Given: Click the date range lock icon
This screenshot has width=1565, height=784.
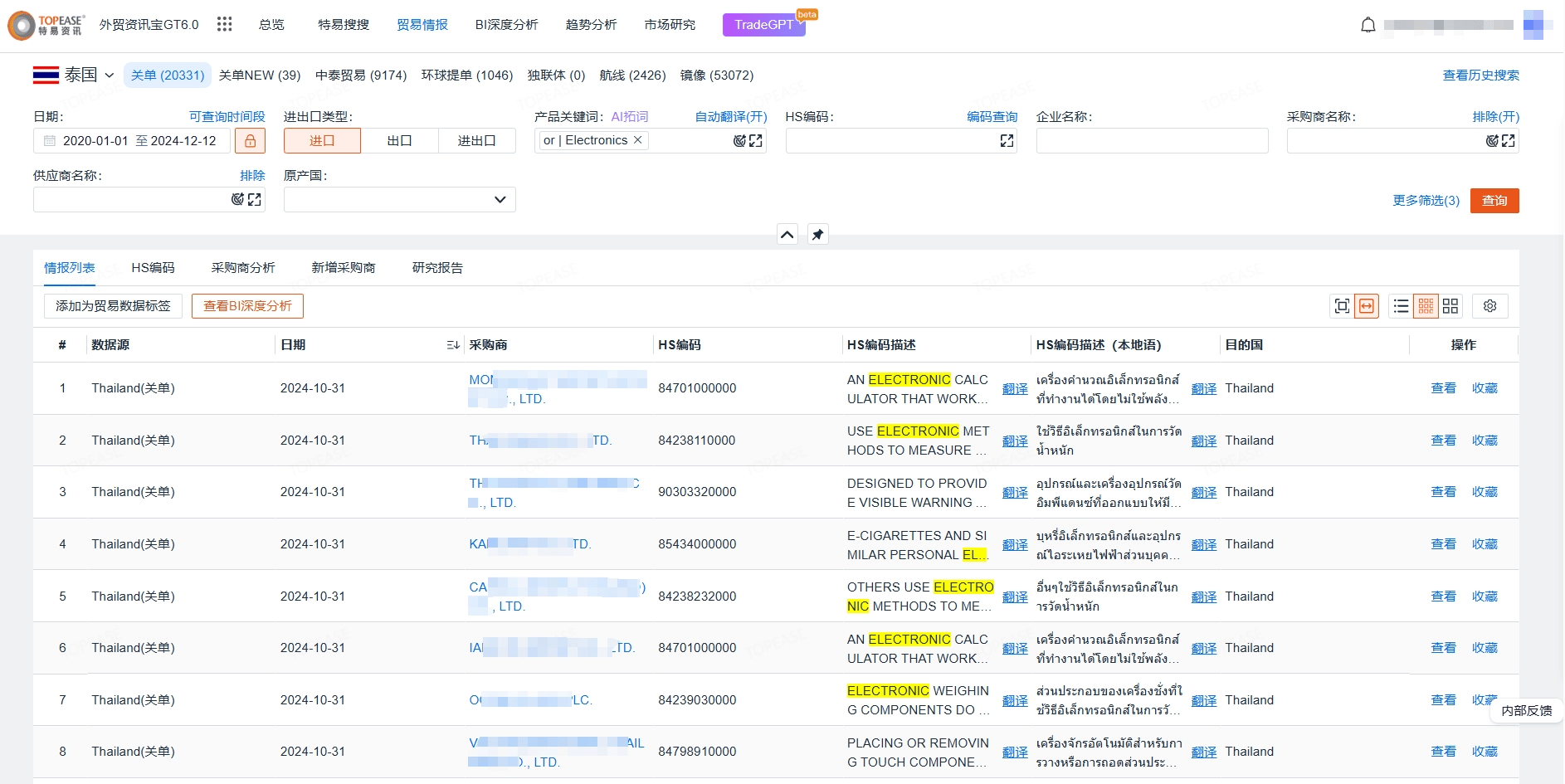Looking at the screenshot, I should point(250,141).
